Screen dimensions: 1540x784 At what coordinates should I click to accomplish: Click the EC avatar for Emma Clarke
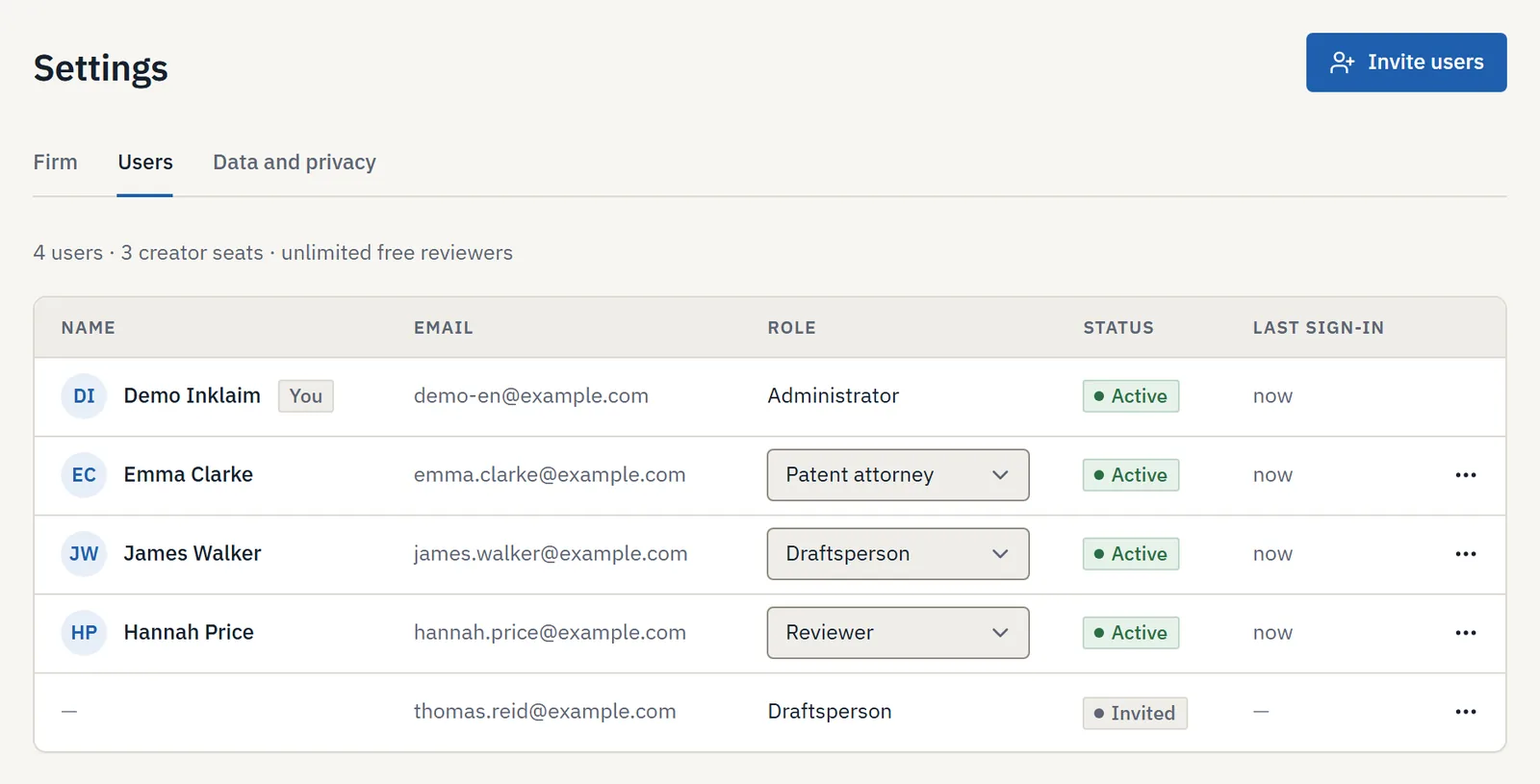(x=84, y=475)
